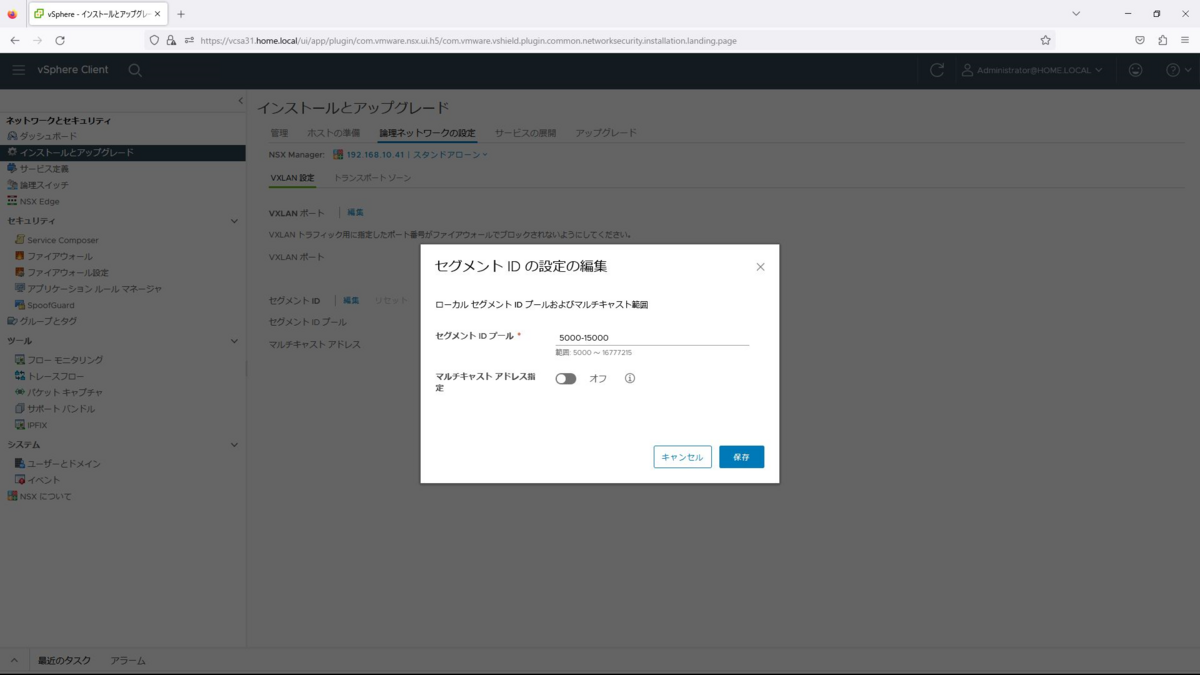Open アプリケーション ルール マネージャ

coord(94,288)
